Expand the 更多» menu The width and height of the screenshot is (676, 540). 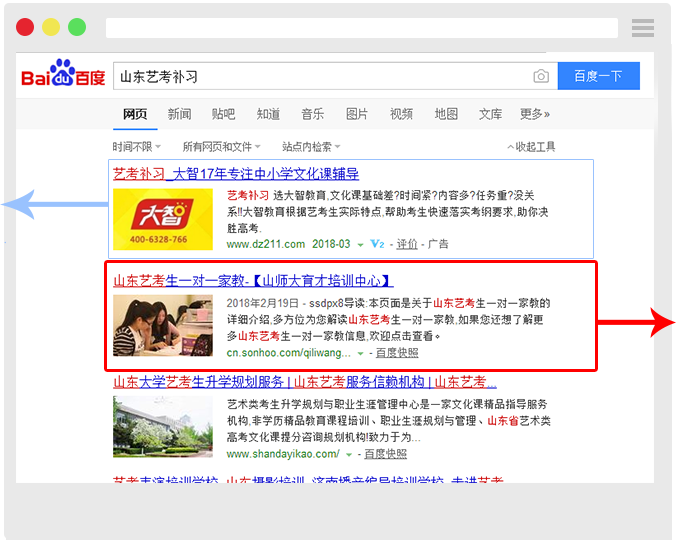(535, 114)
